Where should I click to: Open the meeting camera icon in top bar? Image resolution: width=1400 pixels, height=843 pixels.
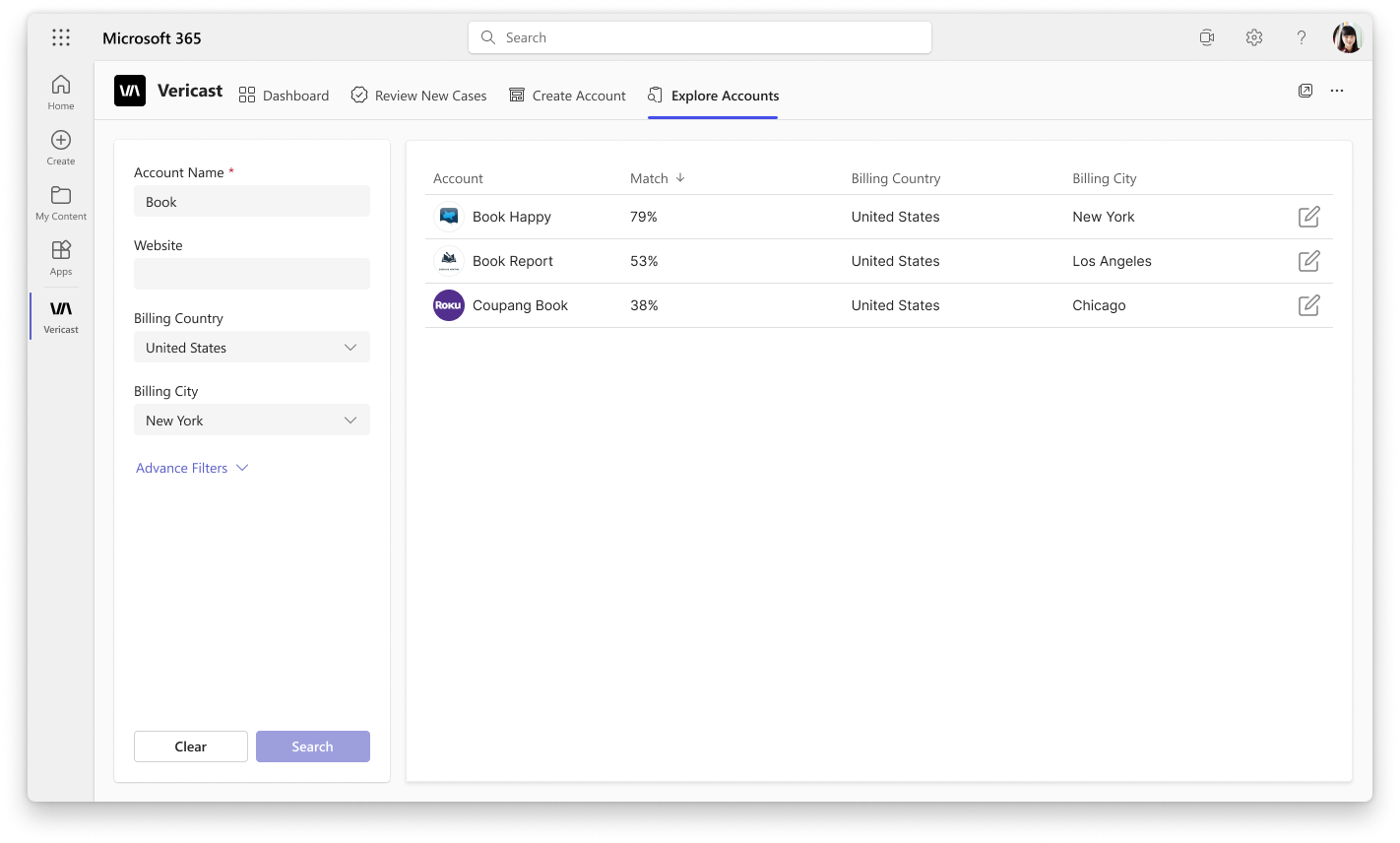click(x=1207, y=37)
